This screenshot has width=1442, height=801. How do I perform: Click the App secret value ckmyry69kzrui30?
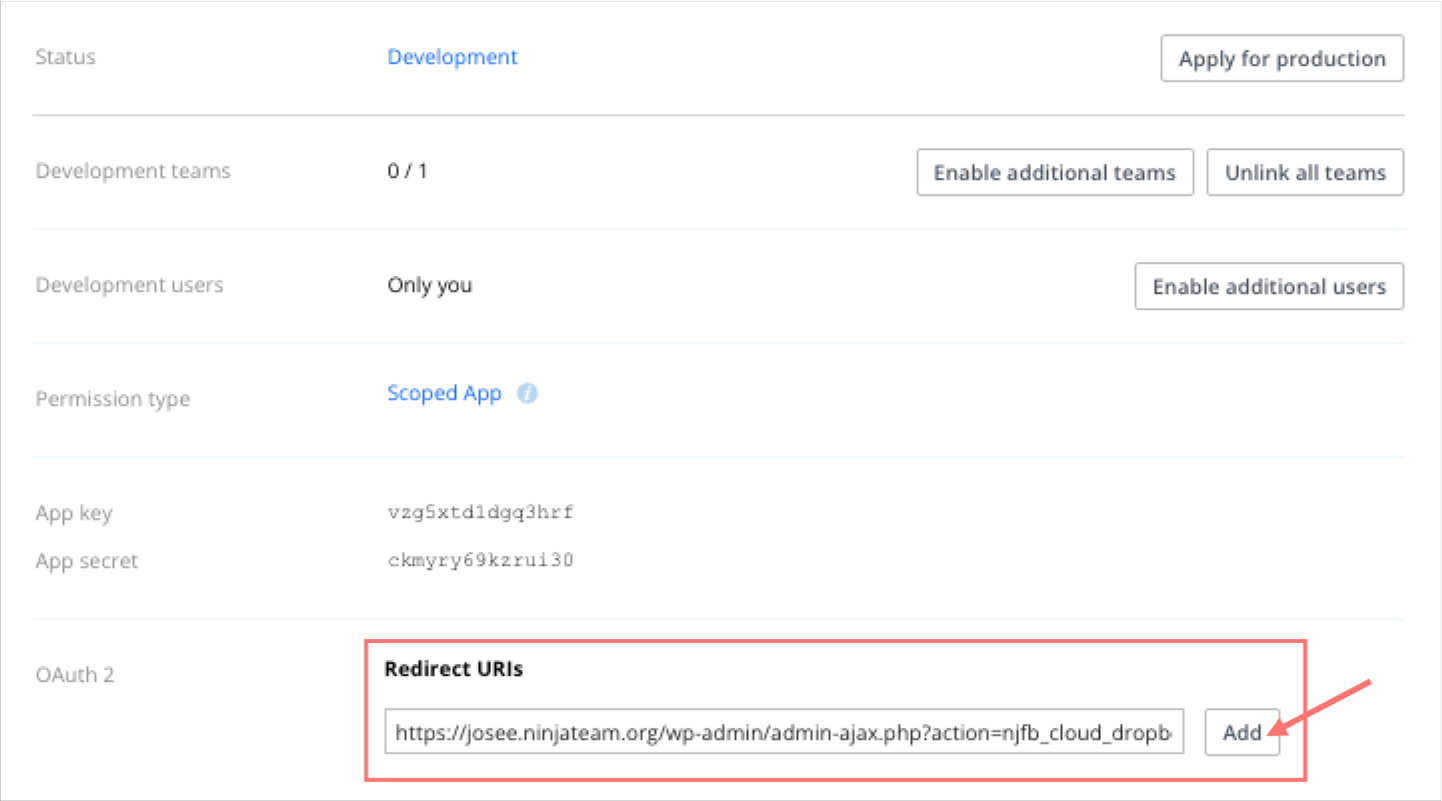(480, 560)
